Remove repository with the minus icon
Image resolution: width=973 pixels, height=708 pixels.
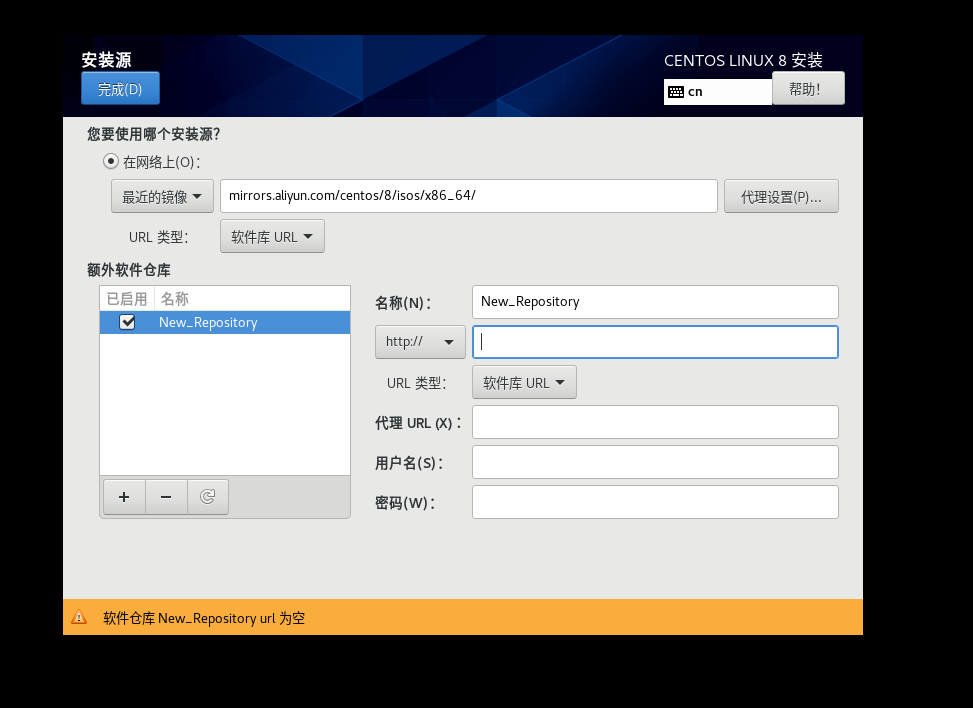(166, 497)
